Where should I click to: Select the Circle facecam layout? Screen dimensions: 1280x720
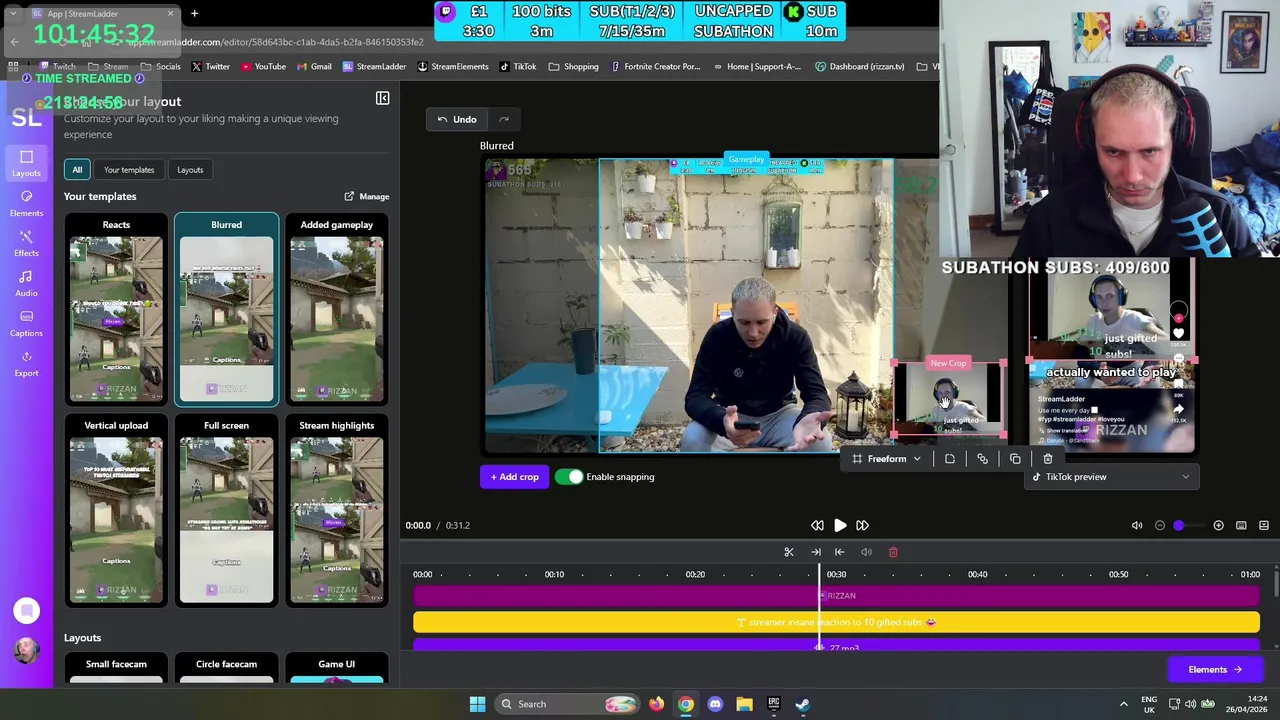[227, 670]
